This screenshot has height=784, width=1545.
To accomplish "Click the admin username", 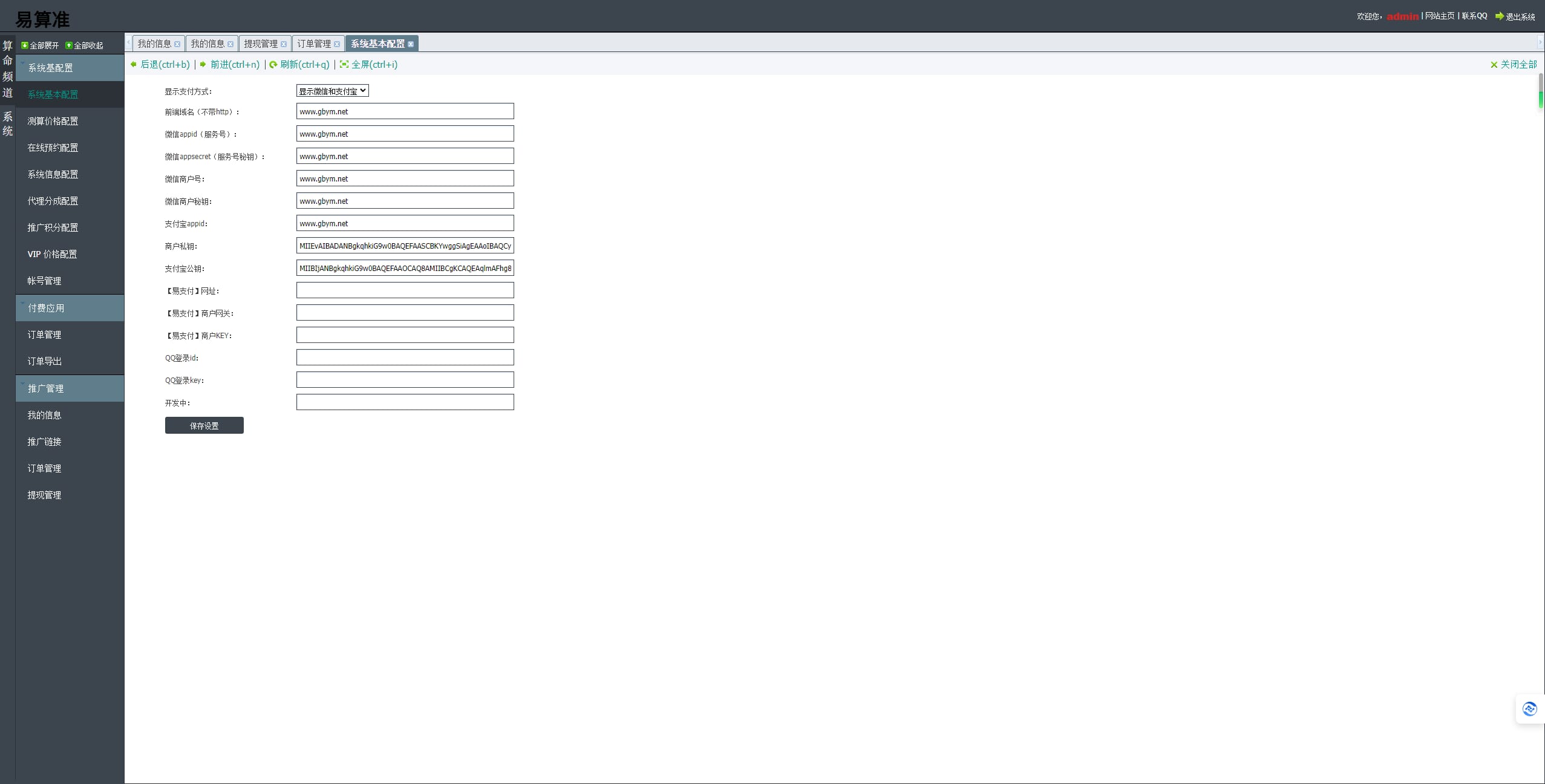I will click(1403, 17).
